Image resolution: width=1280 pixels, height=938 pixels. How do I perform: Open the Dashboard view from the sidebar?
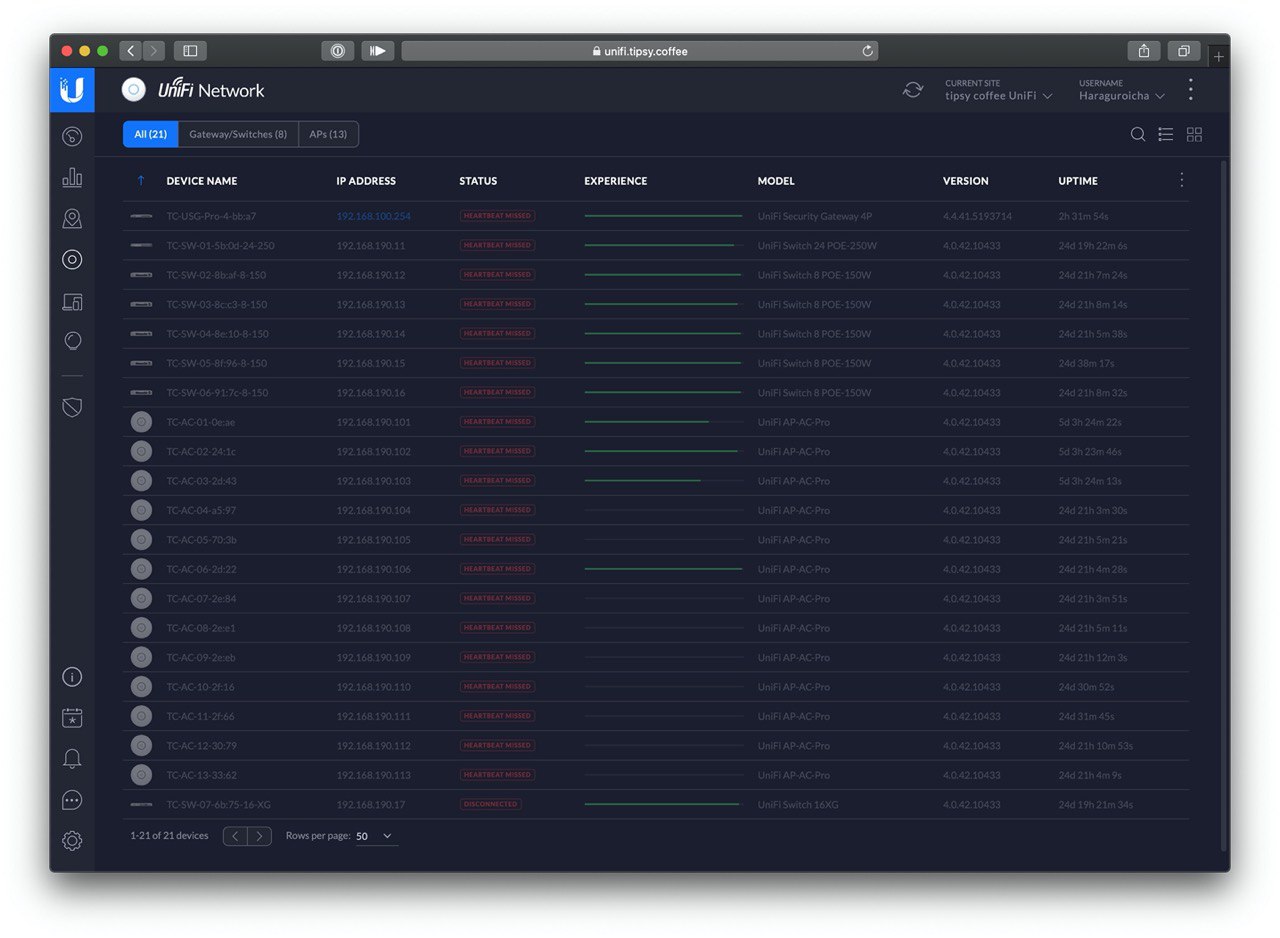(x=72, y=137)
